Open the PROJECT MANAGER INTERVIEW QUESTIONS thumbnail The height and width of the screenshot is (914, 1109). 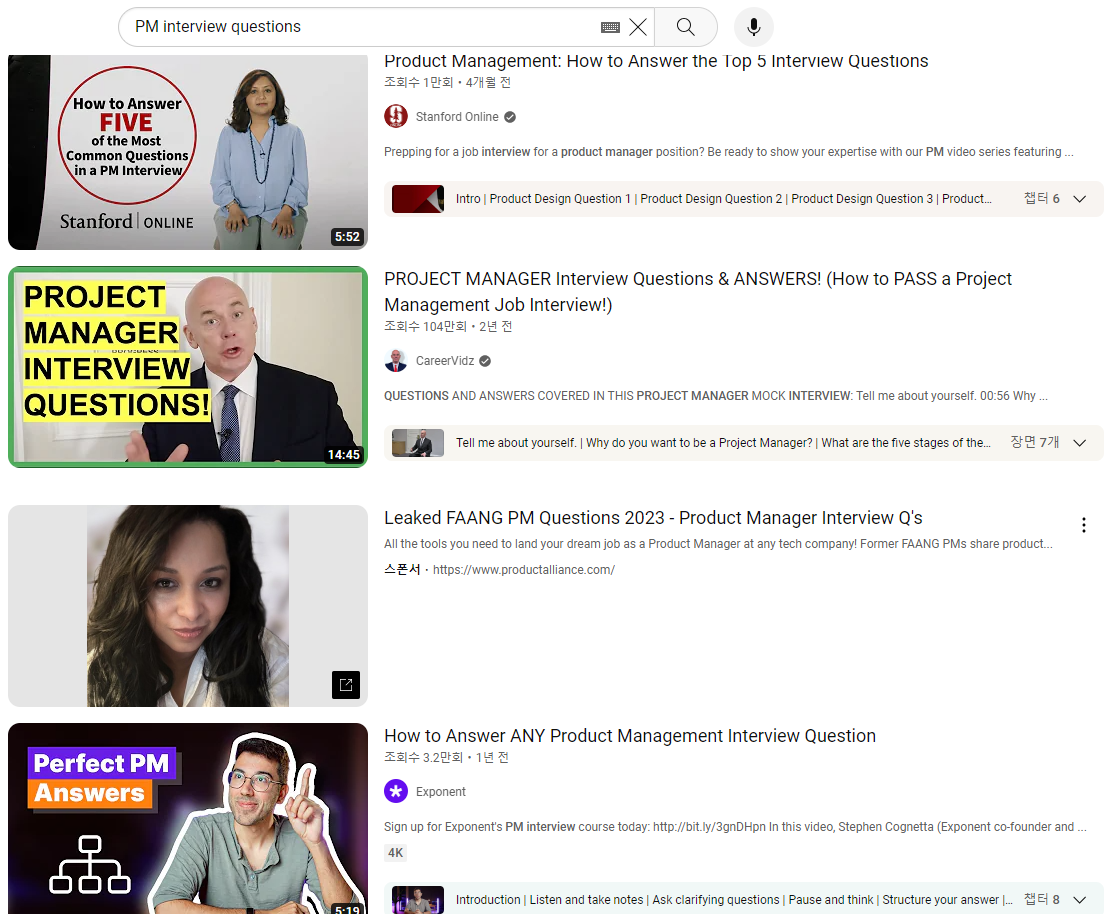click(188, 366)
